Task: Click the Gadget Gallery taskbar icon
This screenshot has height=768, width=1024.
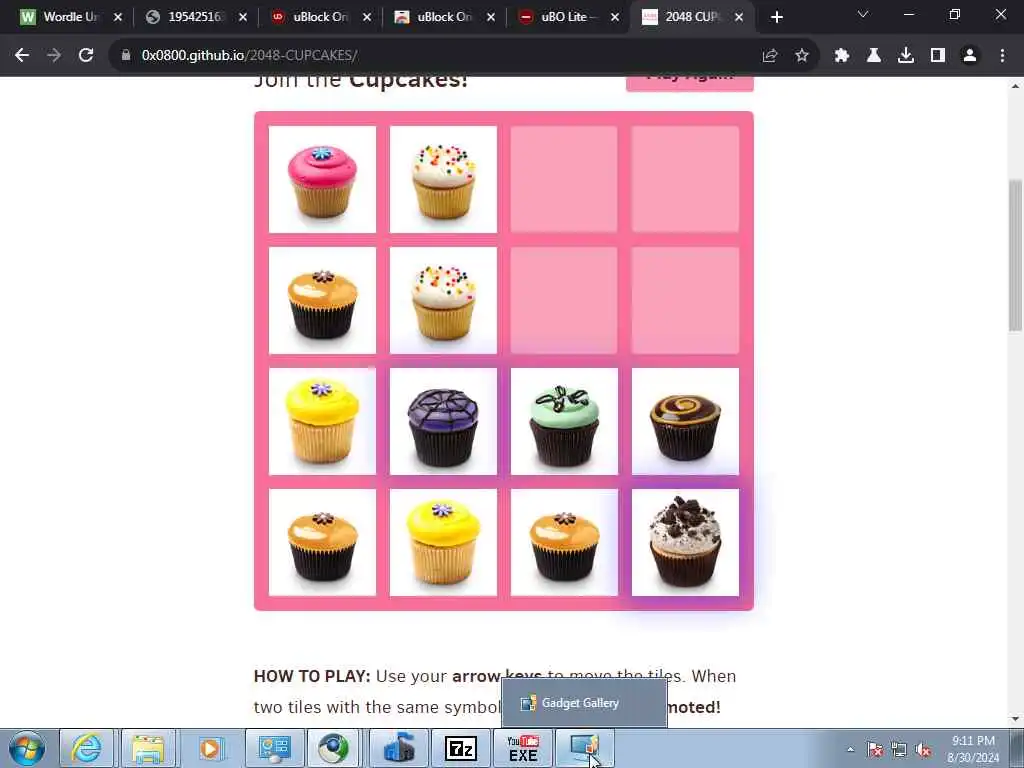Action: 584,748
